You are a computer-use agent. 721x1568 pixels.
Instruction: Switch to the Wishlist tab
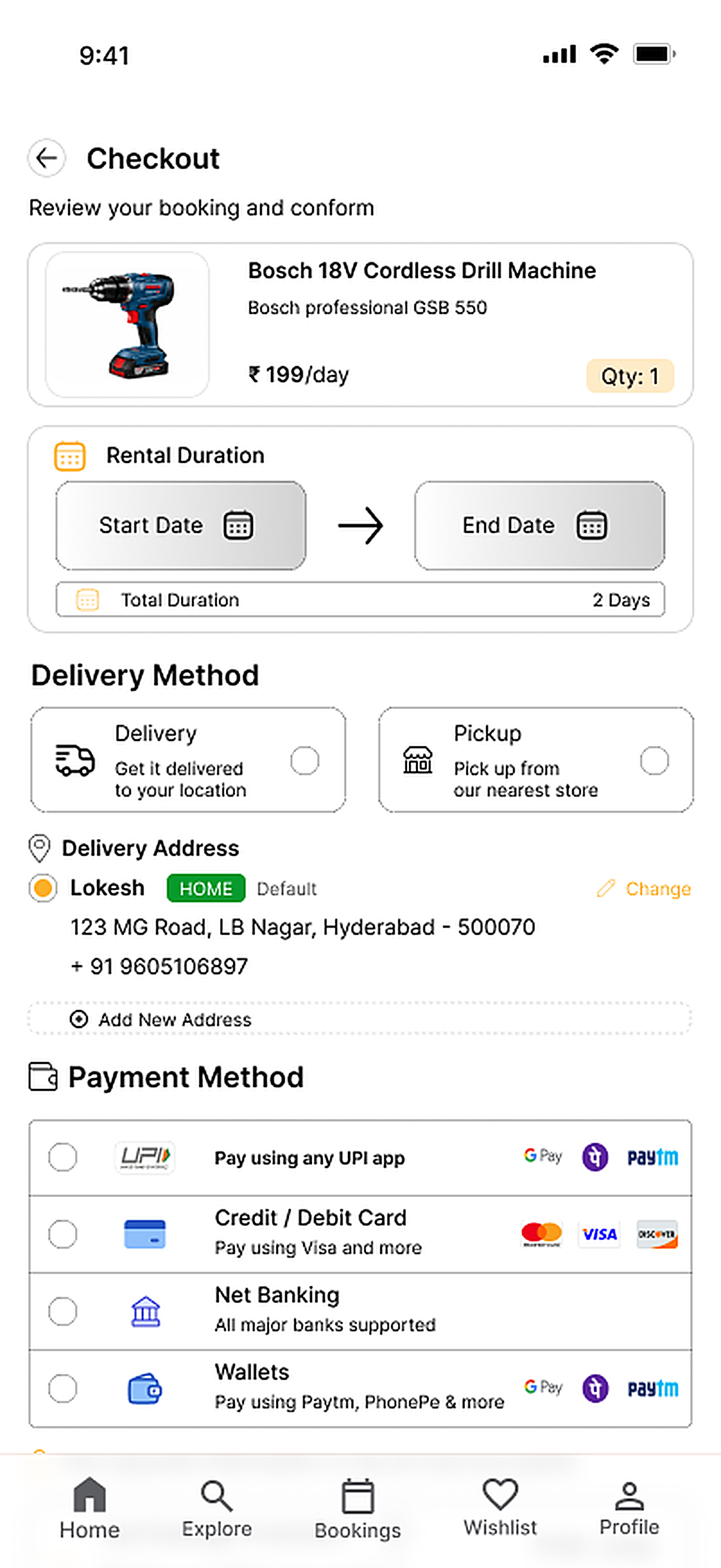[500, 1507]
